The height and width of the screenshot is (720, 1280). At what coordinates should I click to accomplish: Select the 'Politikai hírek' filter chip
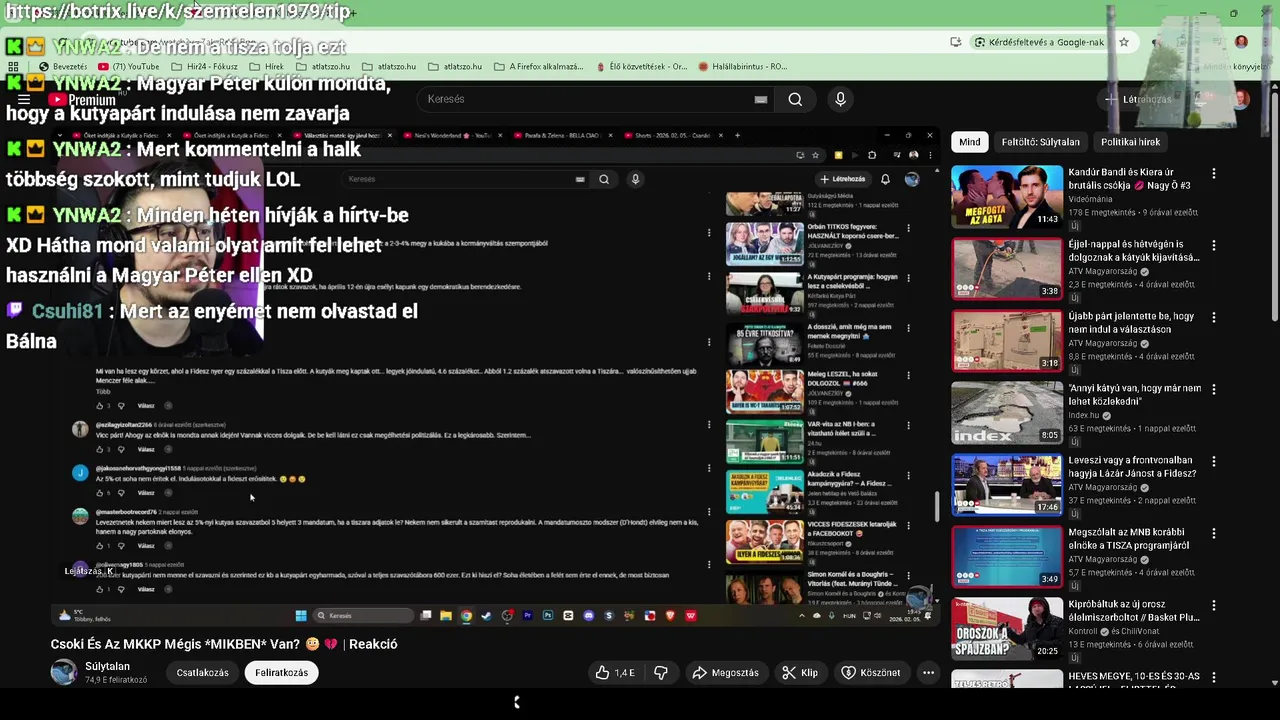1131,142
